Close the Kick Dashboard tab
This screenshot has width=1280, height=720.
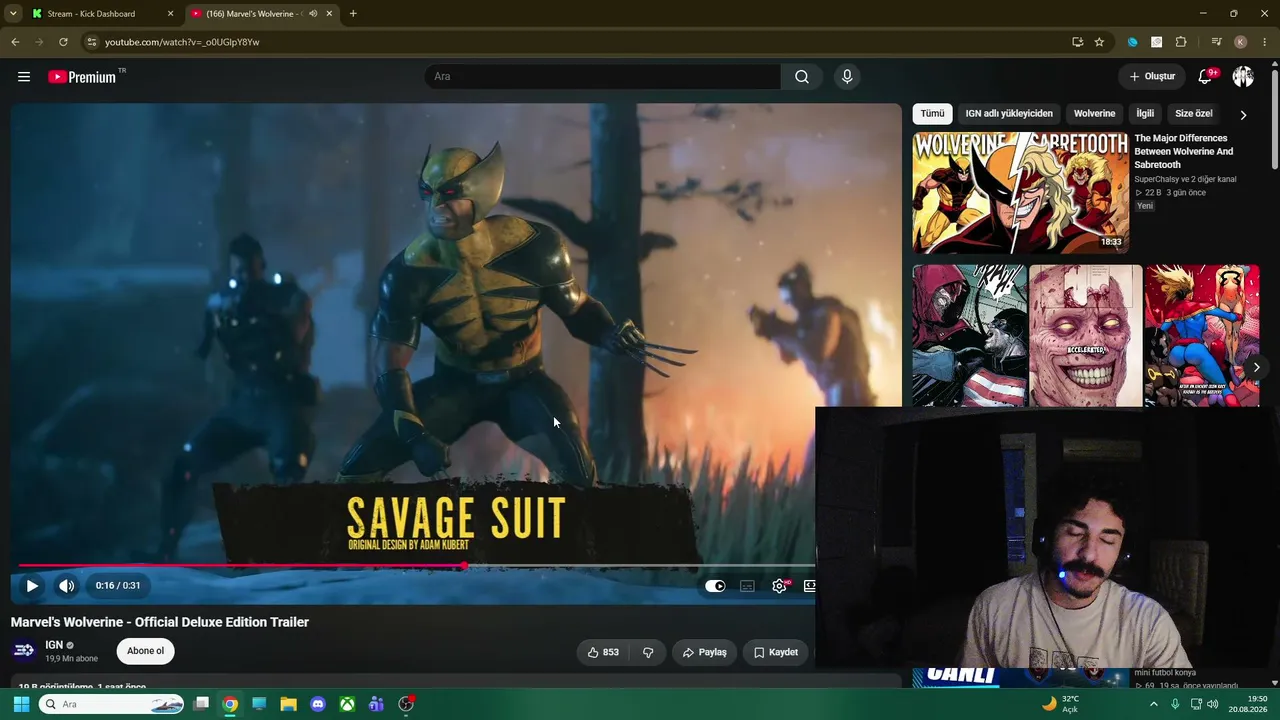170,14
